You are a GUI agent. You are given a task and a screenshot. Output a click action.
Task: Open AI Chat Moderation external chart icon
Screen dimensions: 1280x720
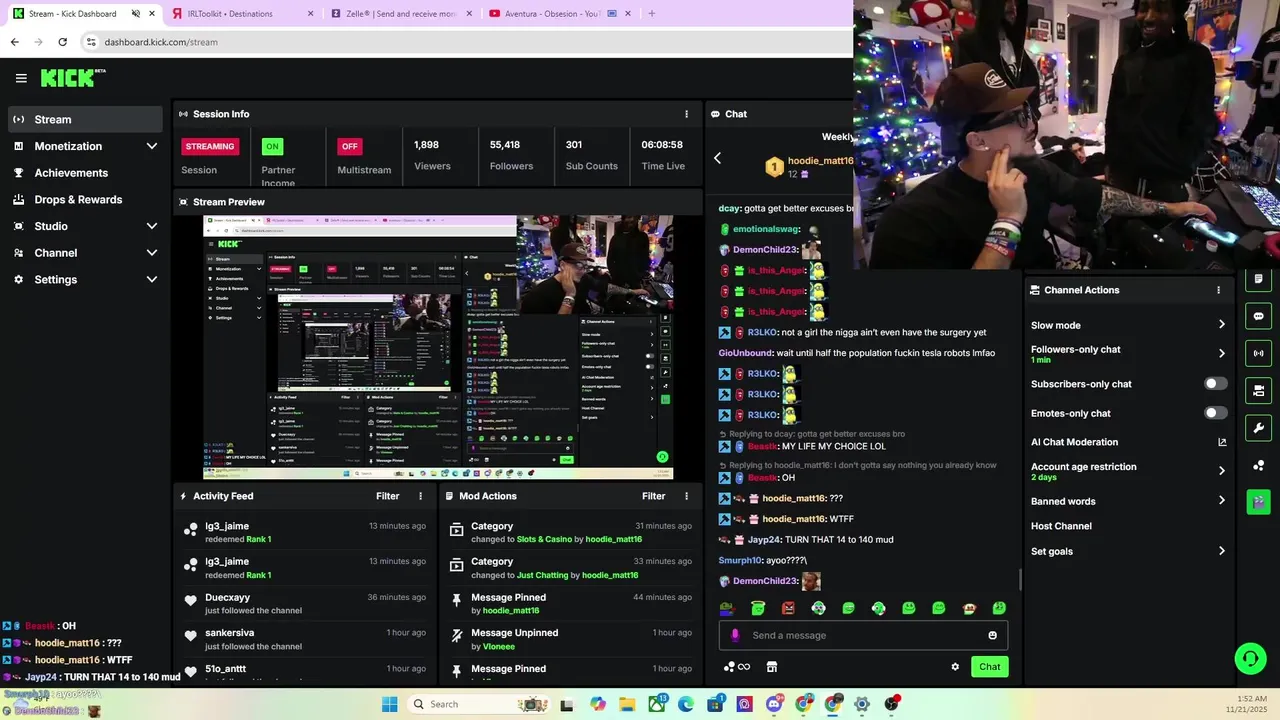coord(1221,442)
